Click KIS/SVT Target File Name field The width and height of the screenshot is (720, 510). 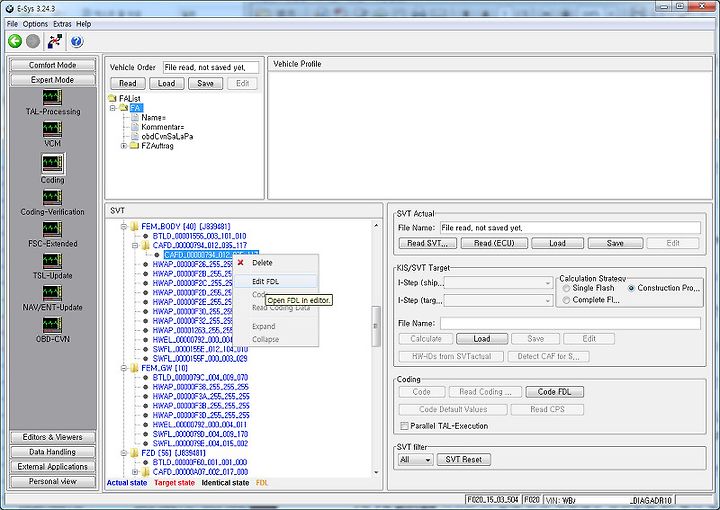(x=570, y=323)
